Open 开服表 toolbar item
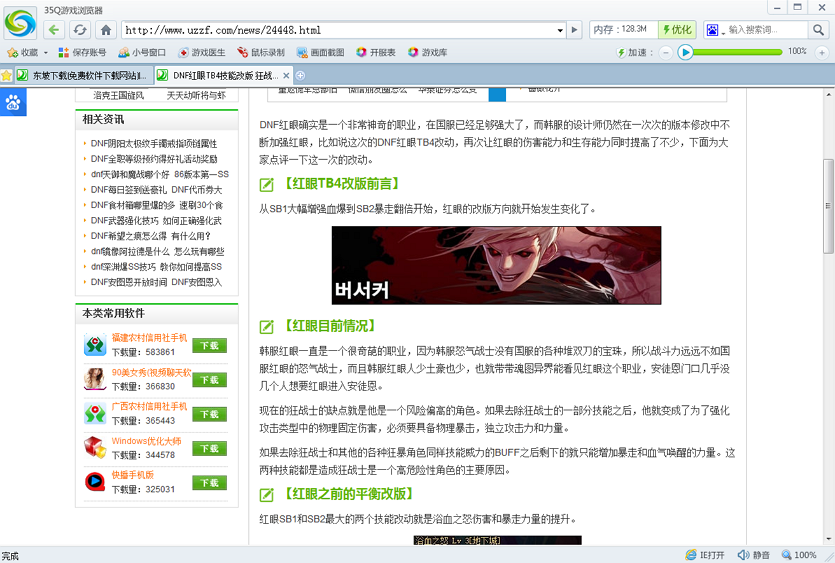Screen dimensions: 835x563 pos(376,52)
